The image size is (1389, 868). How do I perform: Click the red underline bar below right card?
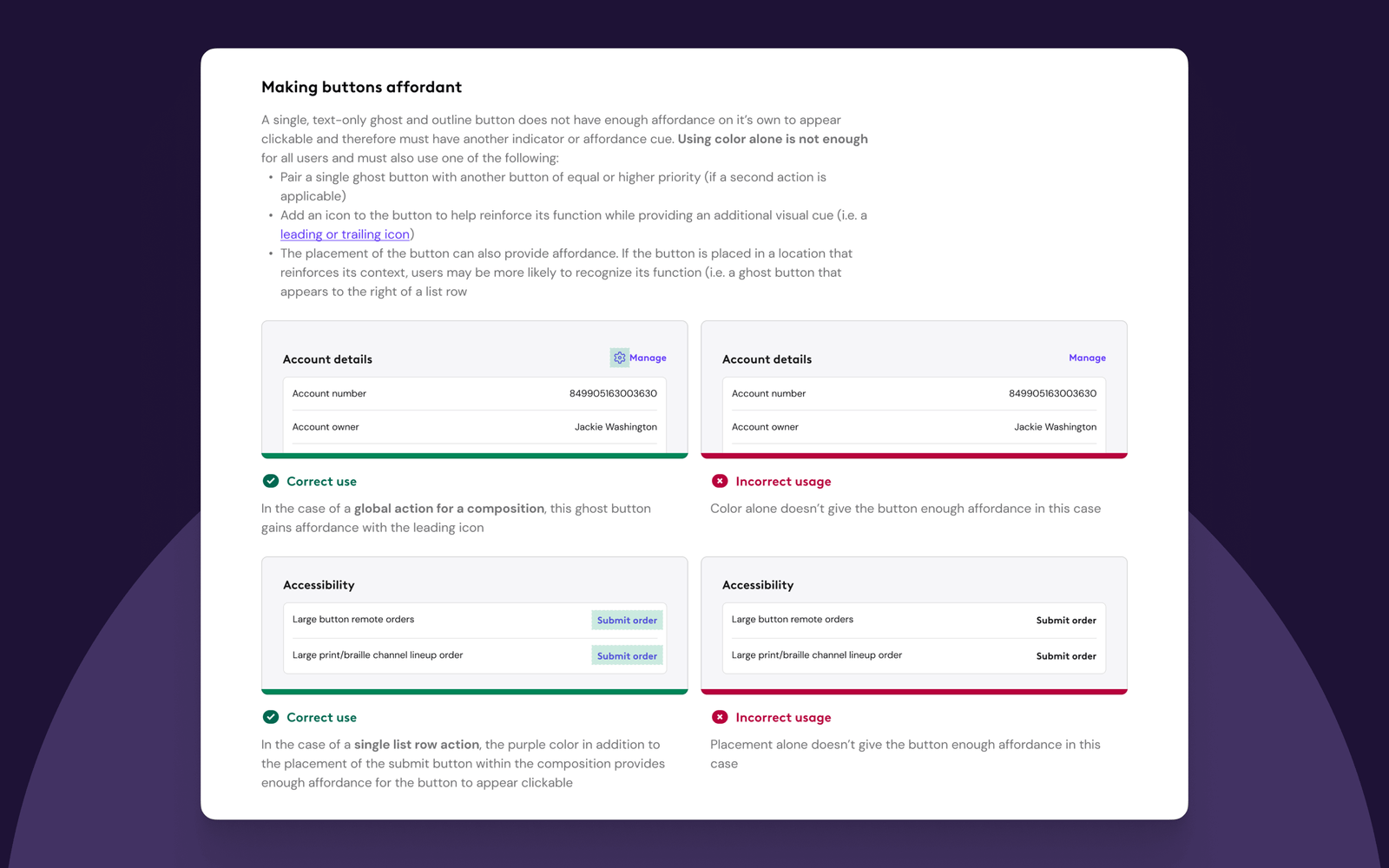point(913,454)
